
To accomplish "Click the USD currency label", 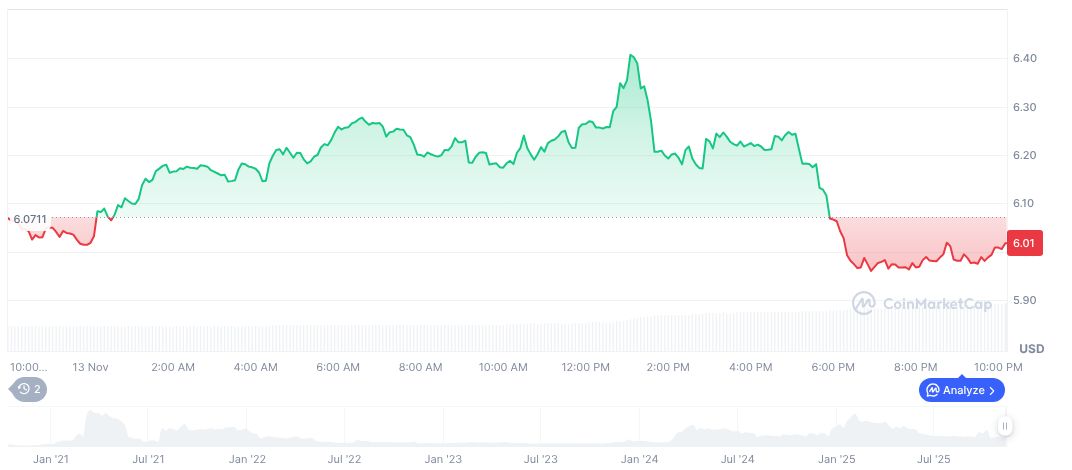I will [1031, 348].
